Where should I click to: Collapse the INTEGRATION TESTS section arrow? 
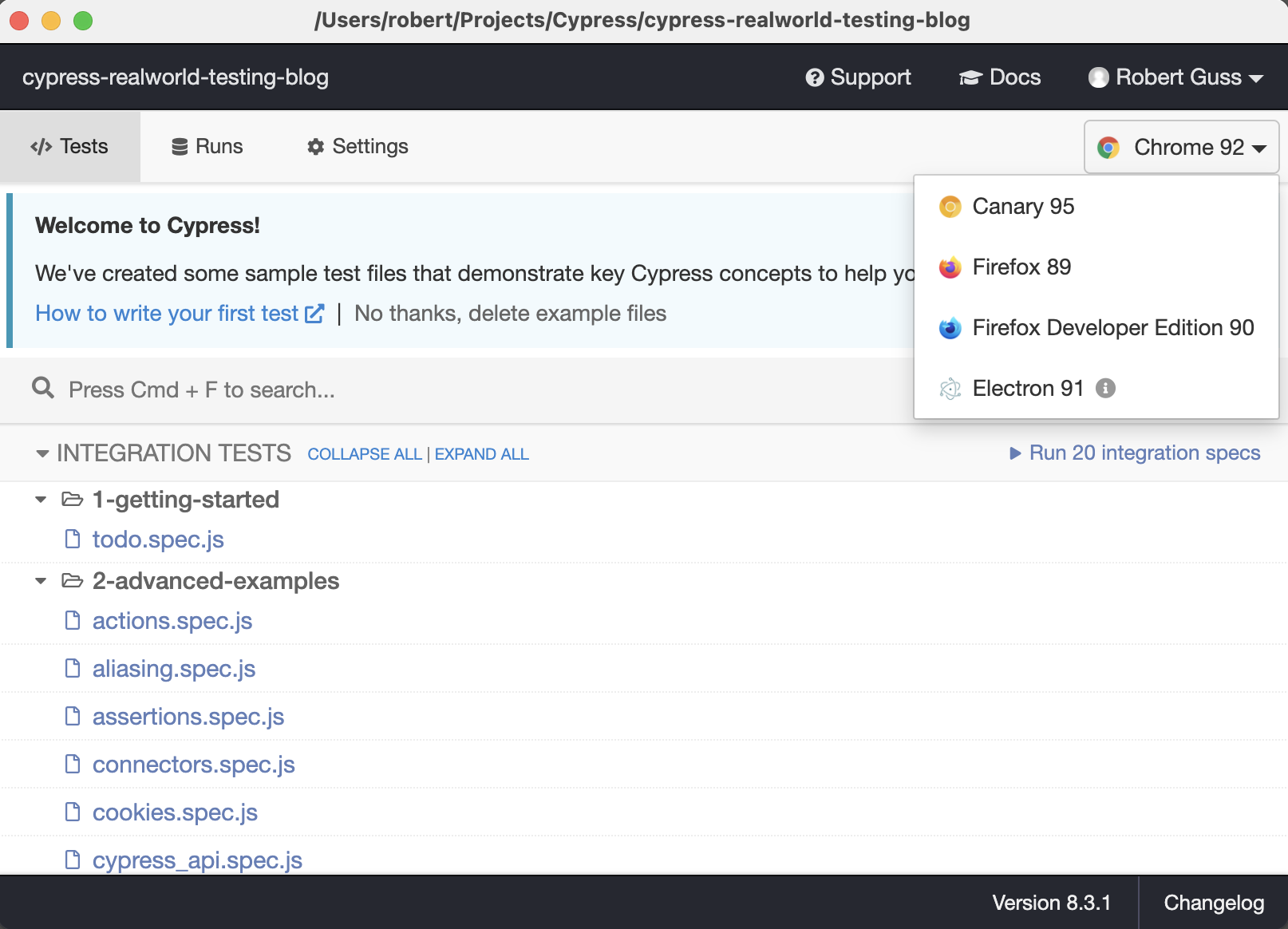42,453
